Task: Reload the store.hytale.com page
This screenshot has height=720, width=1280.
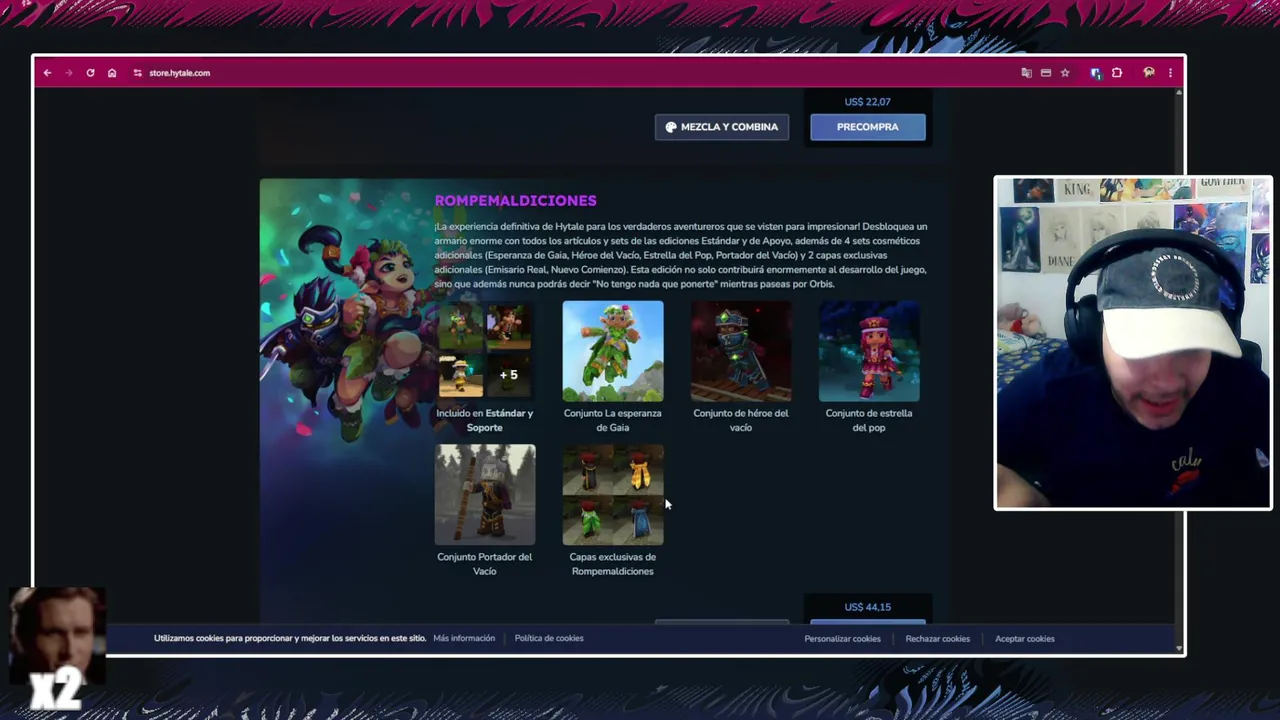Action: pos(90,73)
